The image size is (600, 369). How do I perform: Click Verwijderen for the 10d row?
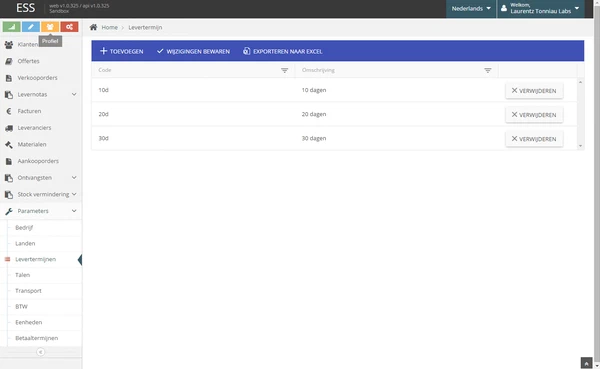point(534,91)
